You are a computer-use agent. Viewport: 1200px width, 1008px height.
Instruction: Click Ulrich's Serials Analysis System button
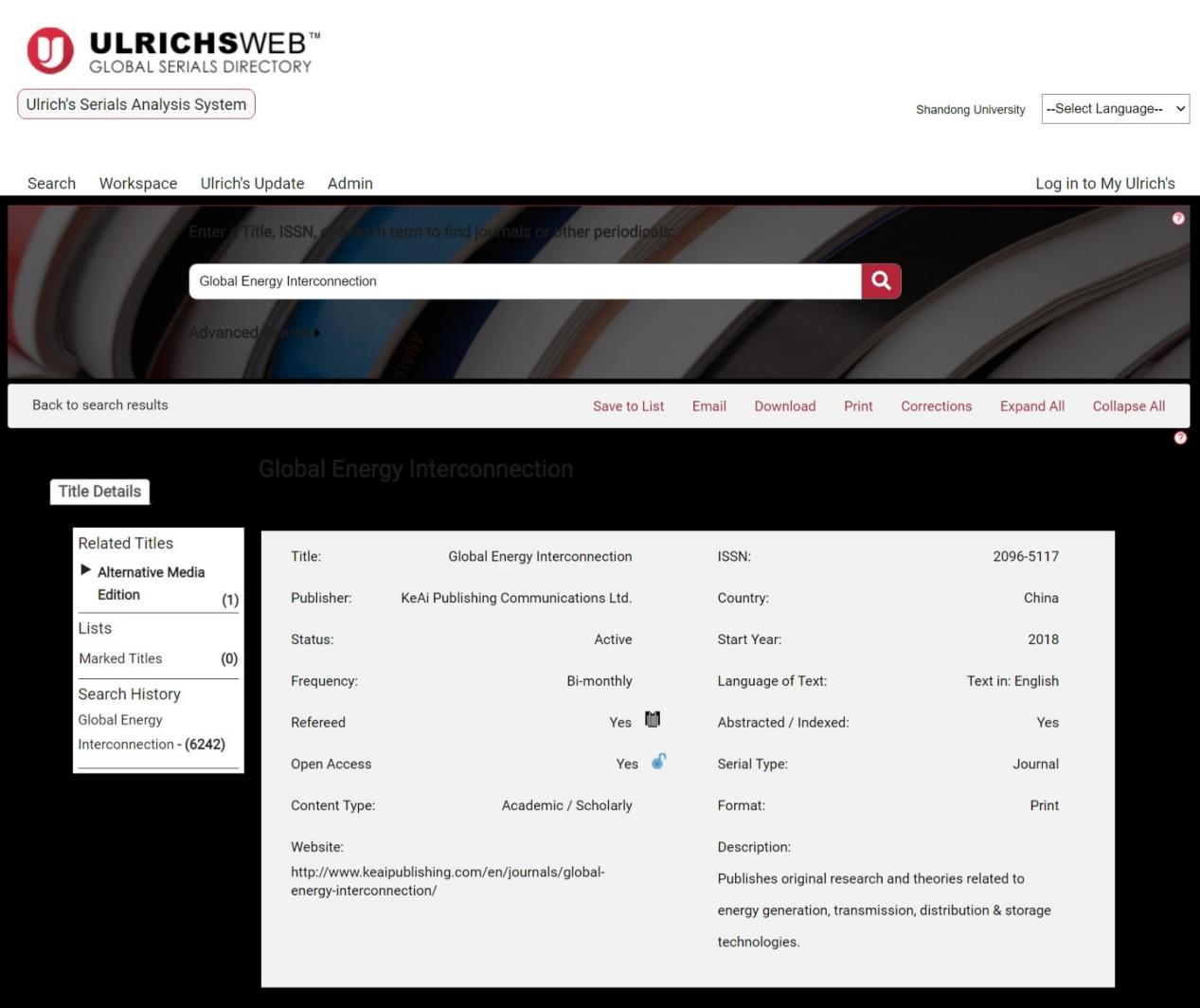pyautogui.click(x=136, y=104)
